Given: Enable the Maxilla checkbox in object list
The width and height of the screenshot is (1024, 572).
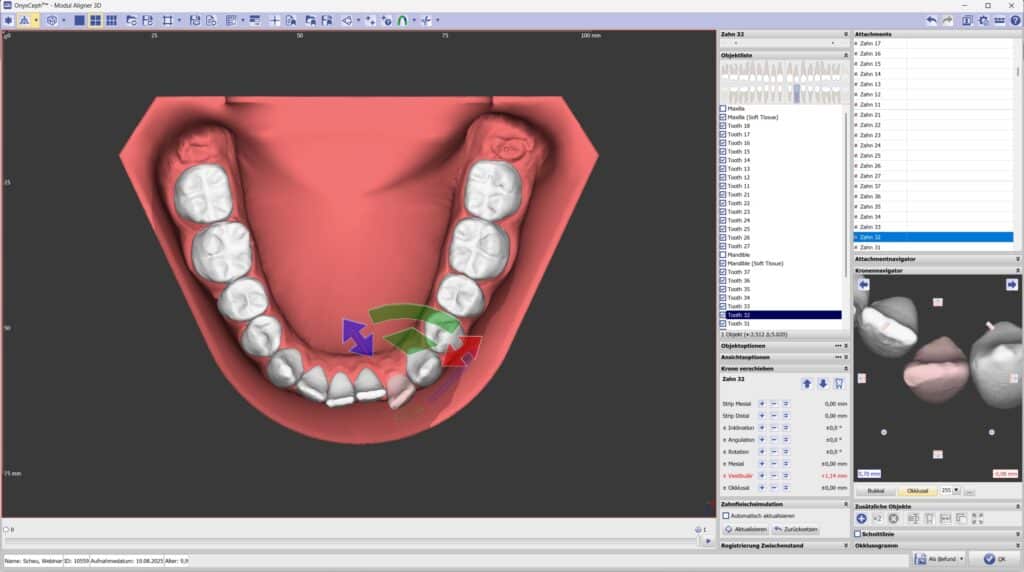Looking at the screenshot, I should [723, 108].
